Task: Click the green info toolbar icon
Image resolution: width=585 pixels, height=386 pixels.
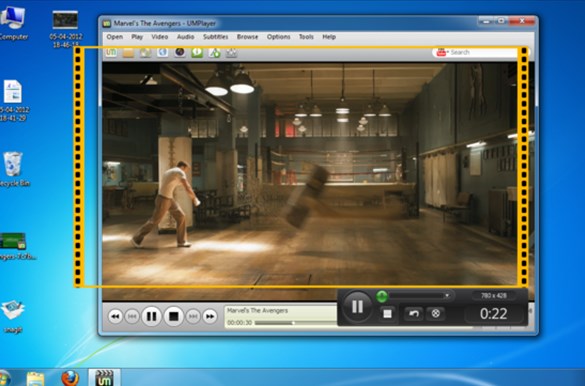Action: click(x=197, y=53)
